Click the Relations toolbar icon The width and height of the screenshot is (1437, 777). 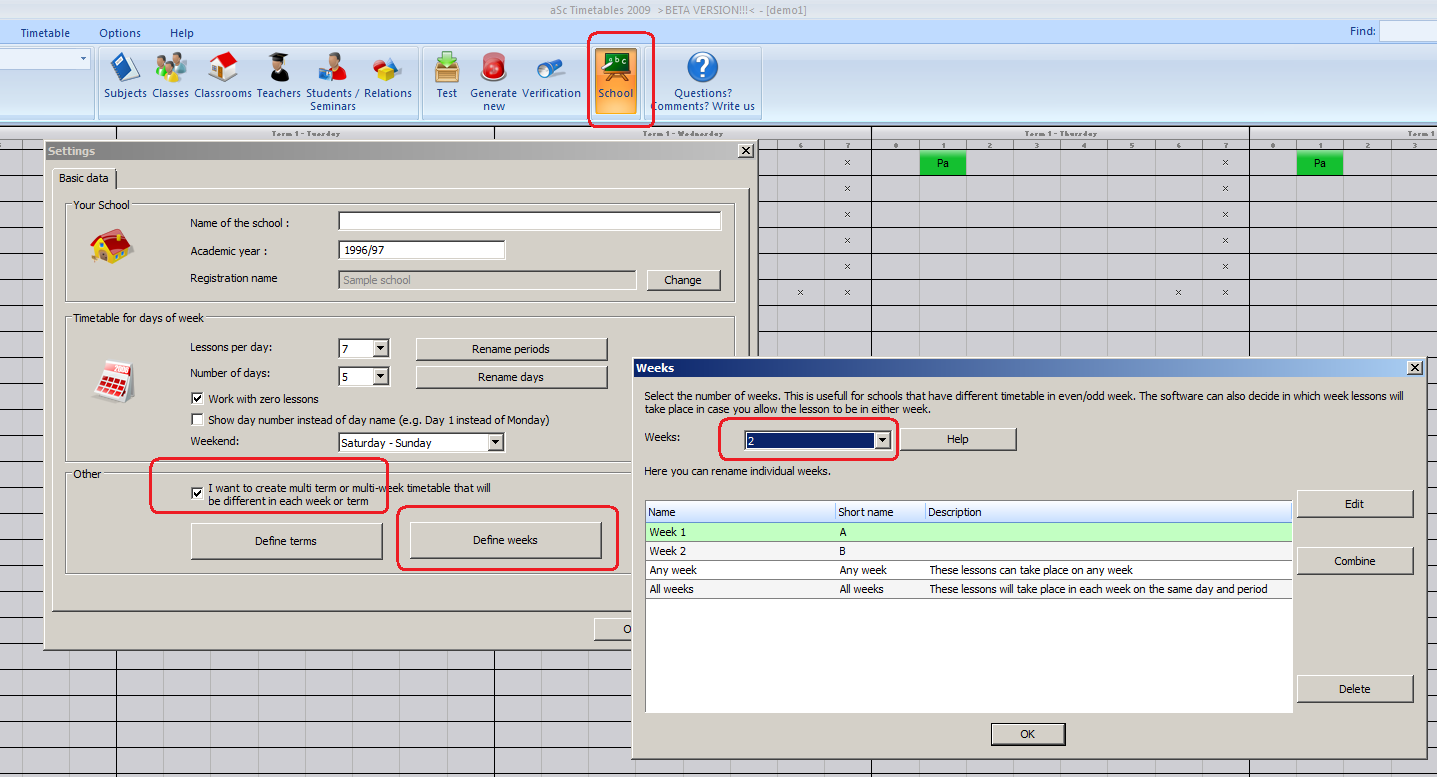387,76
